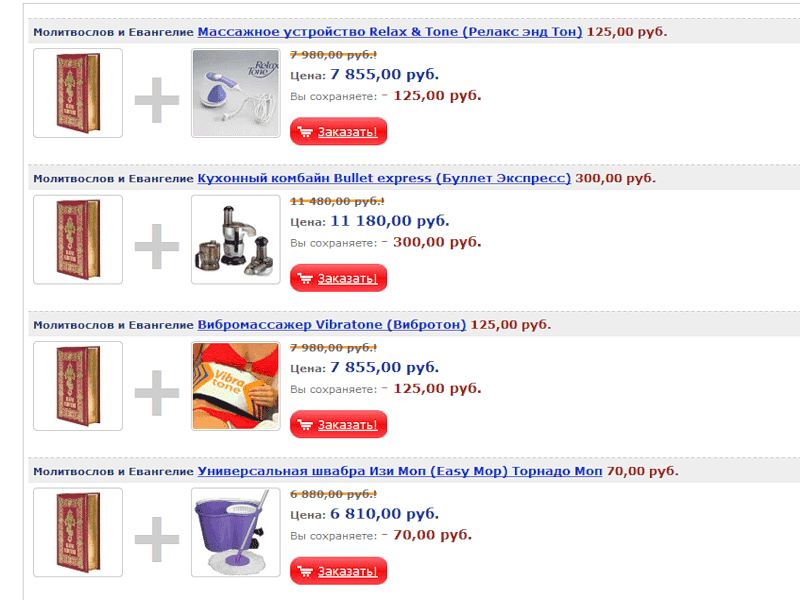Click the cart icon in the Bullet Express order button
This screenshot has height=600, width=800.
(305, 278)
